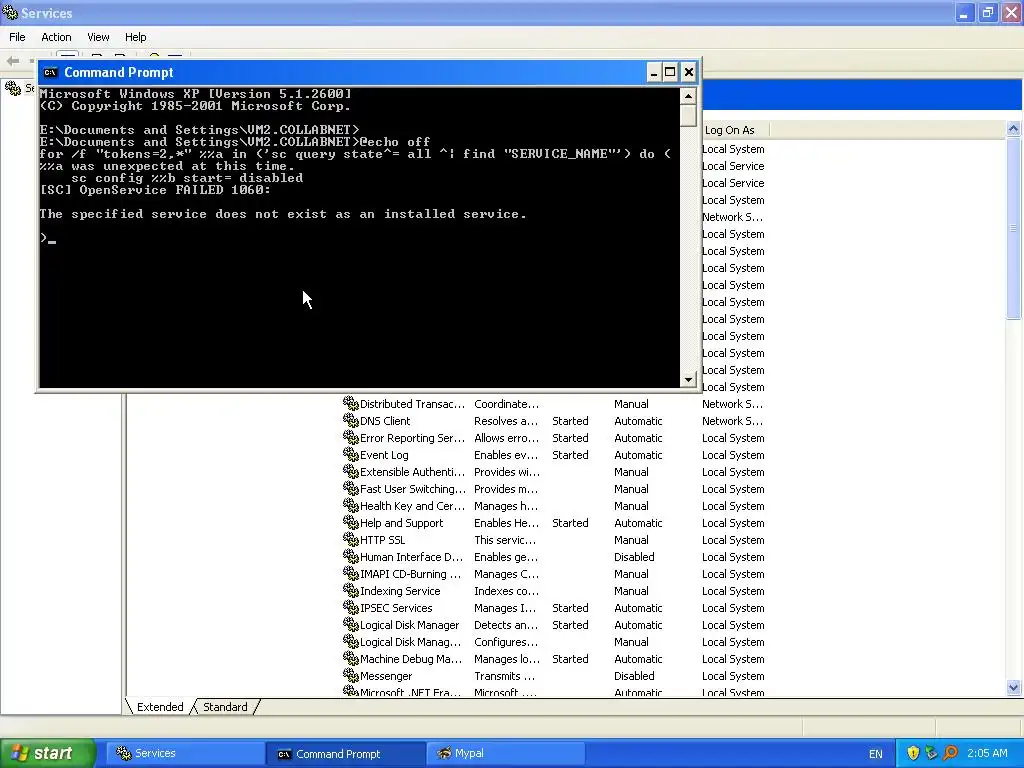The image size is (1024, 768).
Task: Switch to Mypal taskbar button
Action: point(505,753)
